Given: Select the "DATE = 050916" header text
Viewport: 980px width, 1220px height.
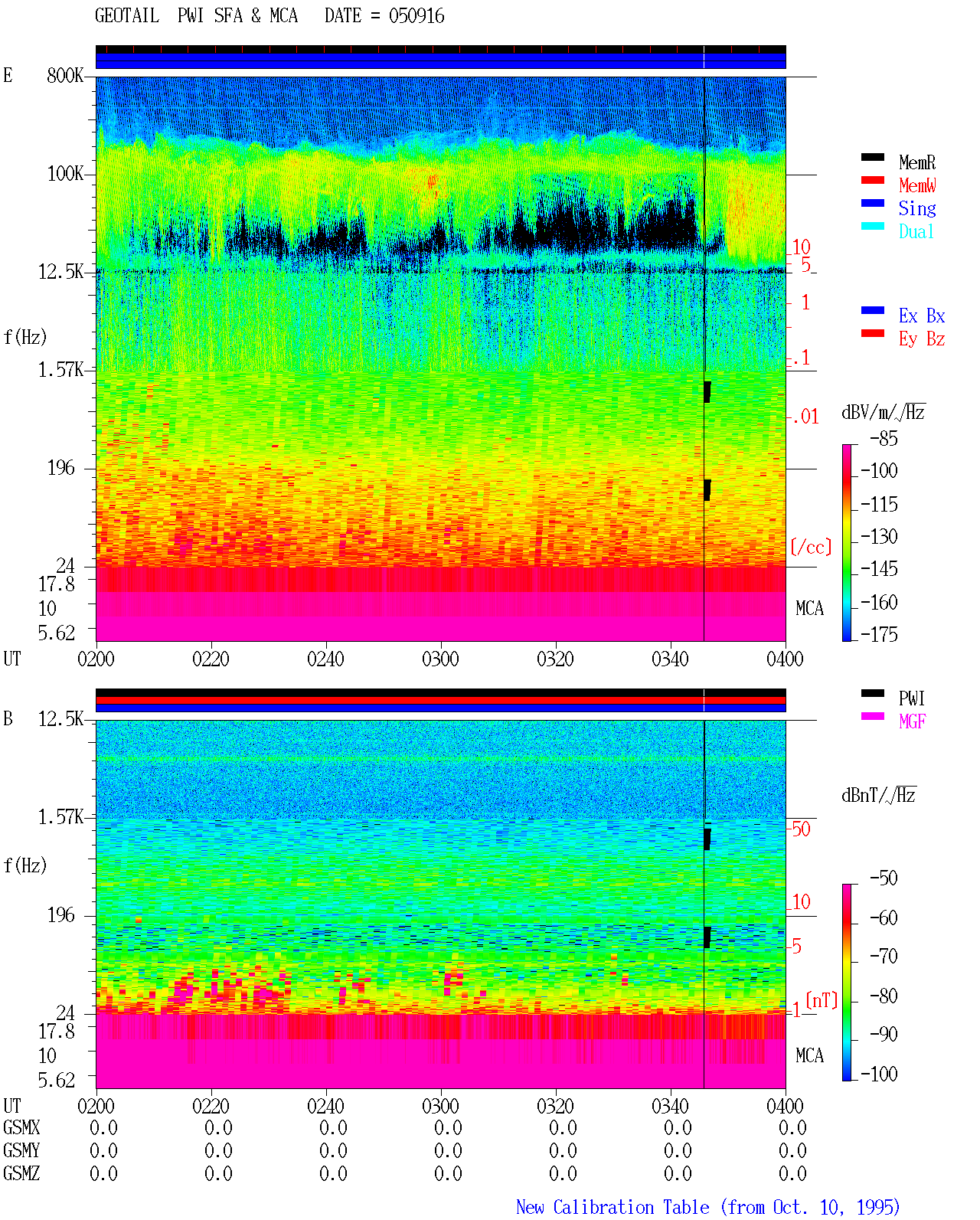Looking at the screenshot, I should coord(384,16).
